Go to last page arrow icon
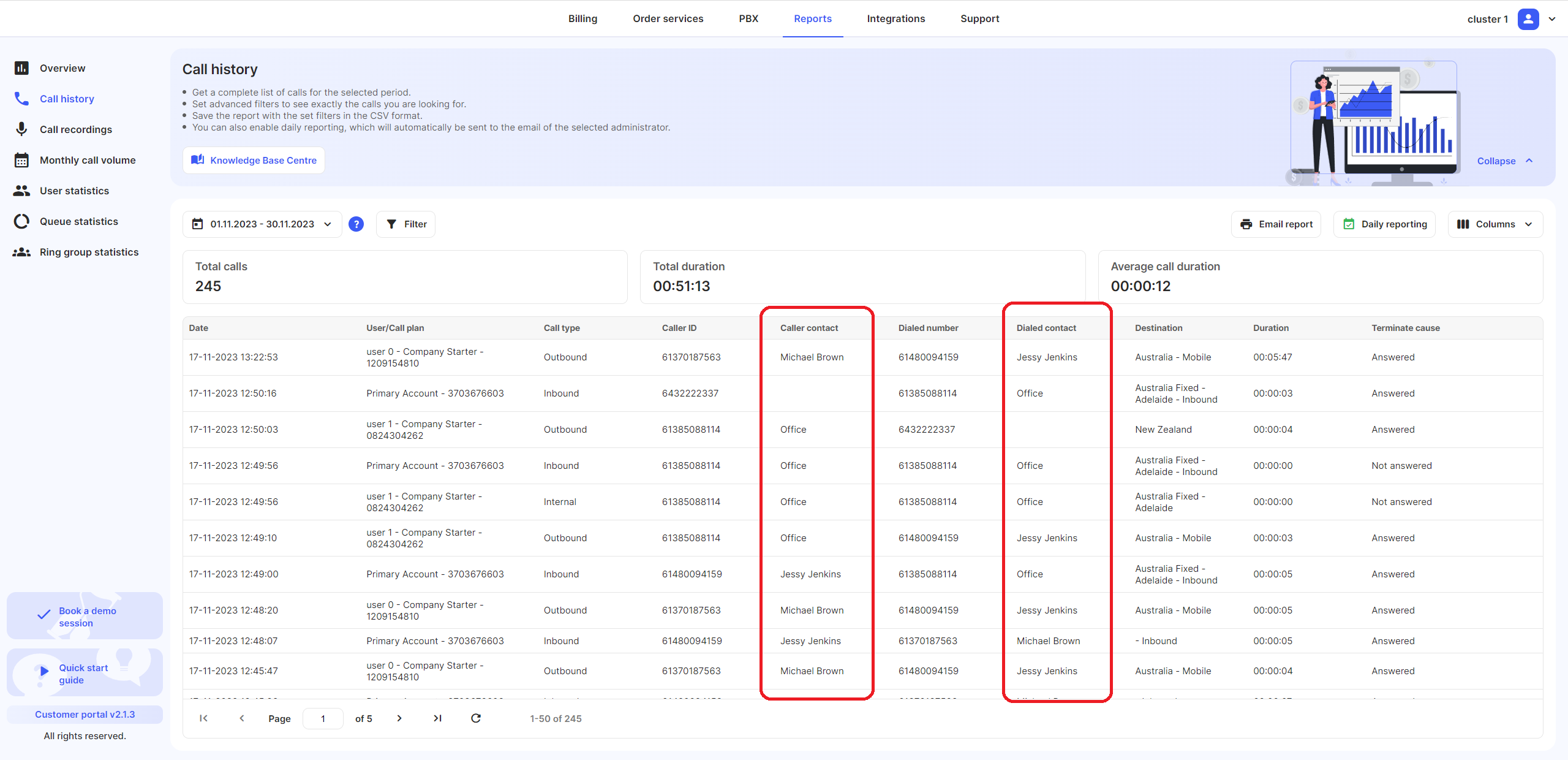Screen dimensions: 1568x760 pyautogui.click(x=437, y=718)
